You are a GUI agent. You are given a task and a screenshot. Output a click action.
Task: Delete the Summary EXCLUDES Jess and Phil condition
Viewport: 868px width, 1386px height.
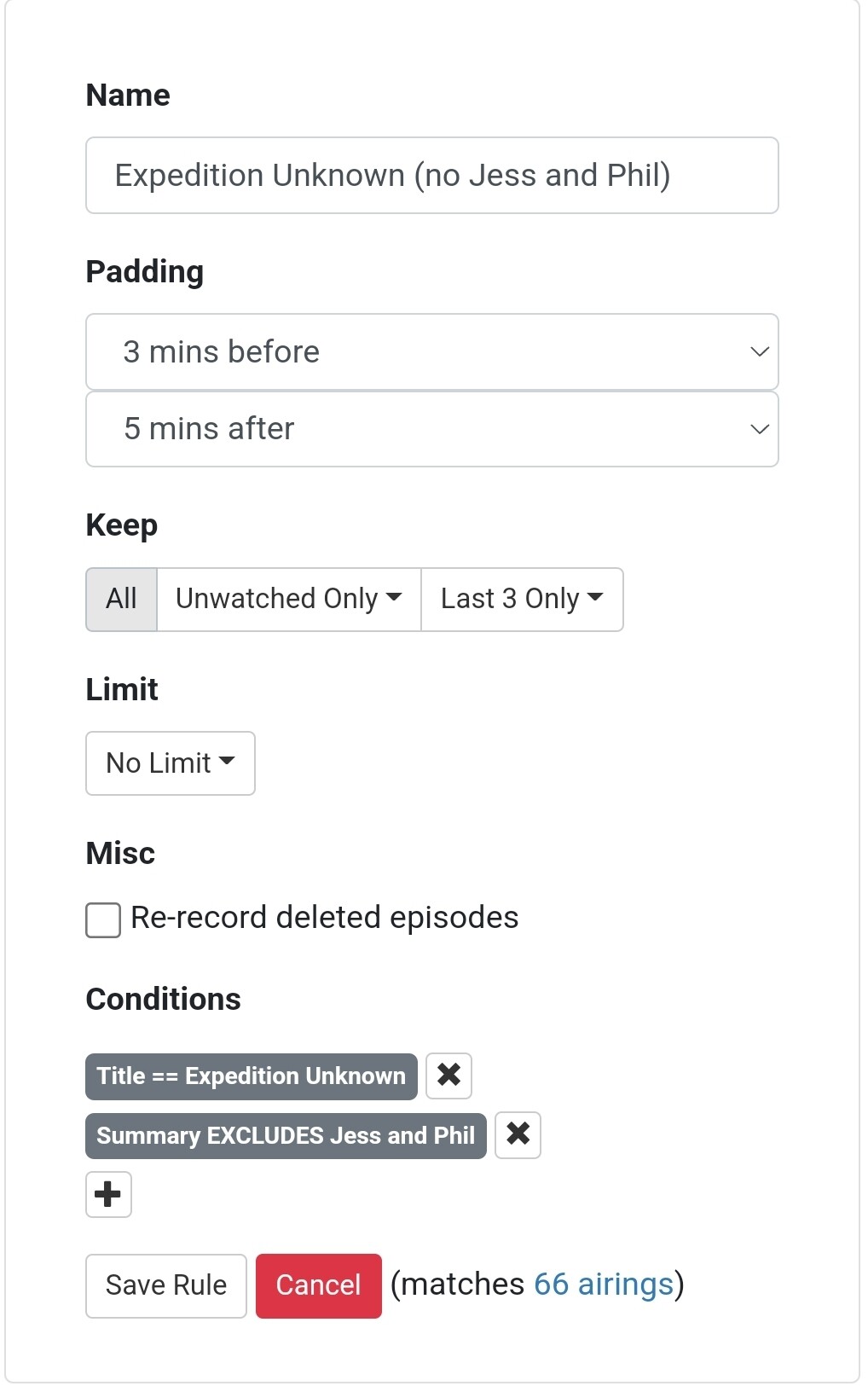point(518,1135)
